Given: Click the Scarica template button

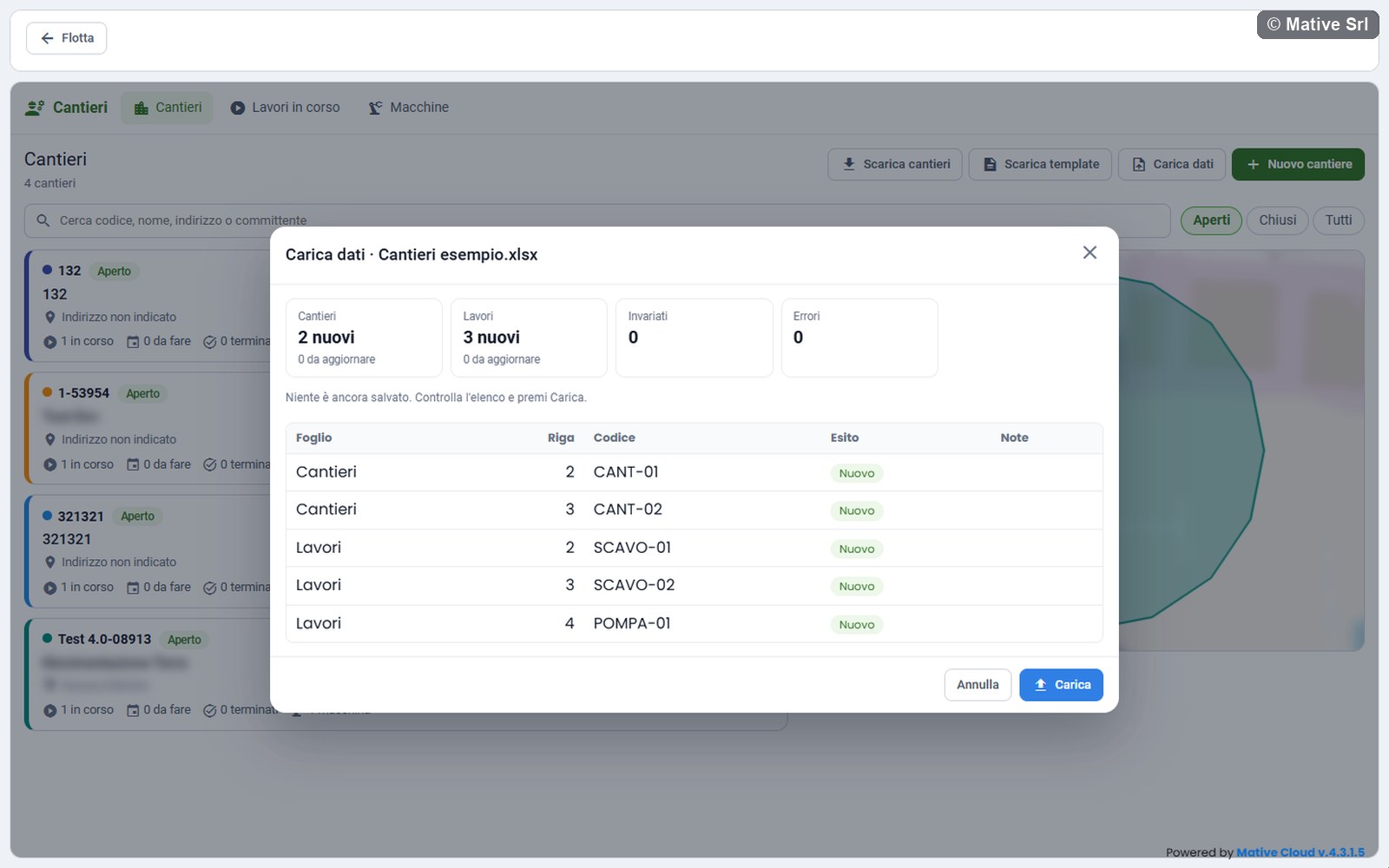Looking at the screenshot, I should 1040,164.
